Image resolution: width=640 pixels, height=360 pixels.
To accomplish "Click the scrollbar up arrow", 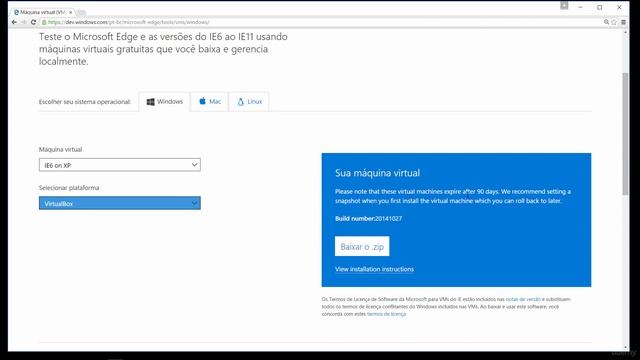I will (x=625, y=31).
